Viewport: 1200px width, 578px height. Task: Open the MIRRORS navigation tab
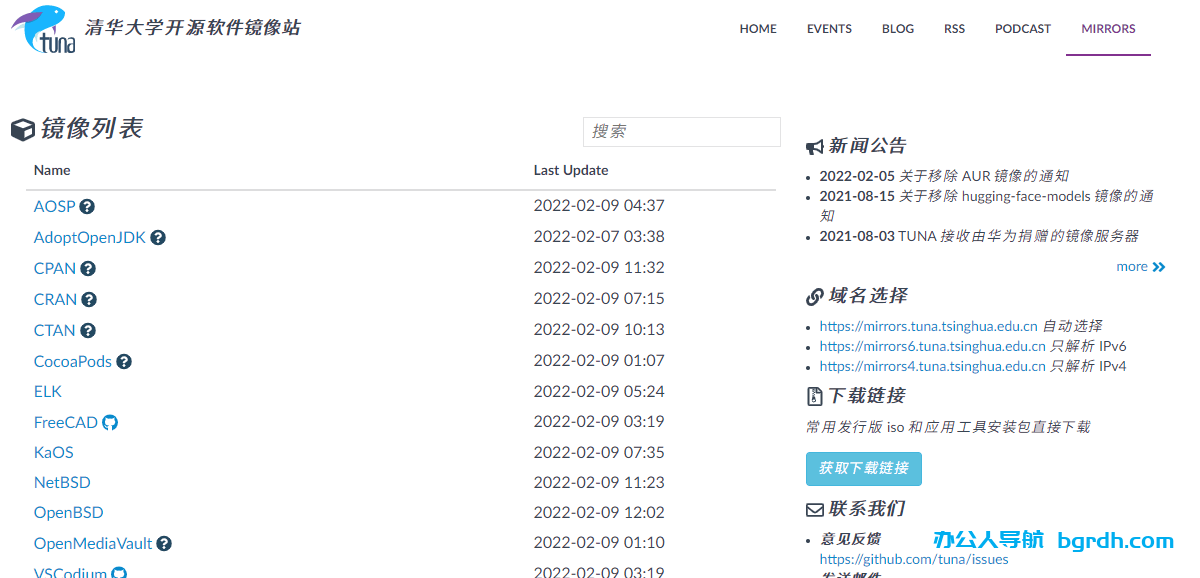(x=1108, y=29)
